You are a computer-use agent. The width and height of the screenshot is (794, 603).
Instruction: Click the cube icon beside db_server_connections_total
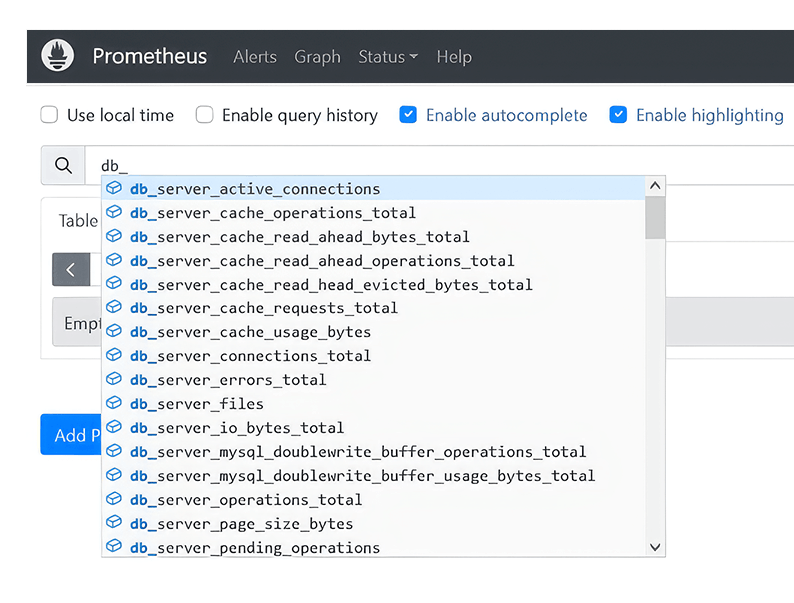click(114, 354)
